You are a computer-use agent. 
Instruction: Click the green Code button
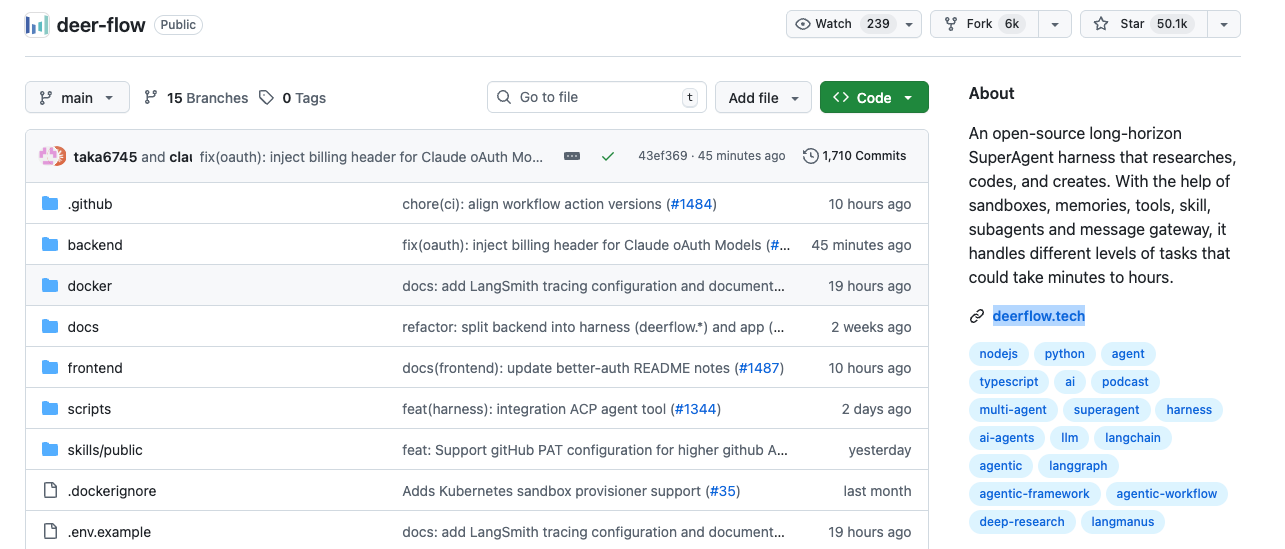click(873, 98)
